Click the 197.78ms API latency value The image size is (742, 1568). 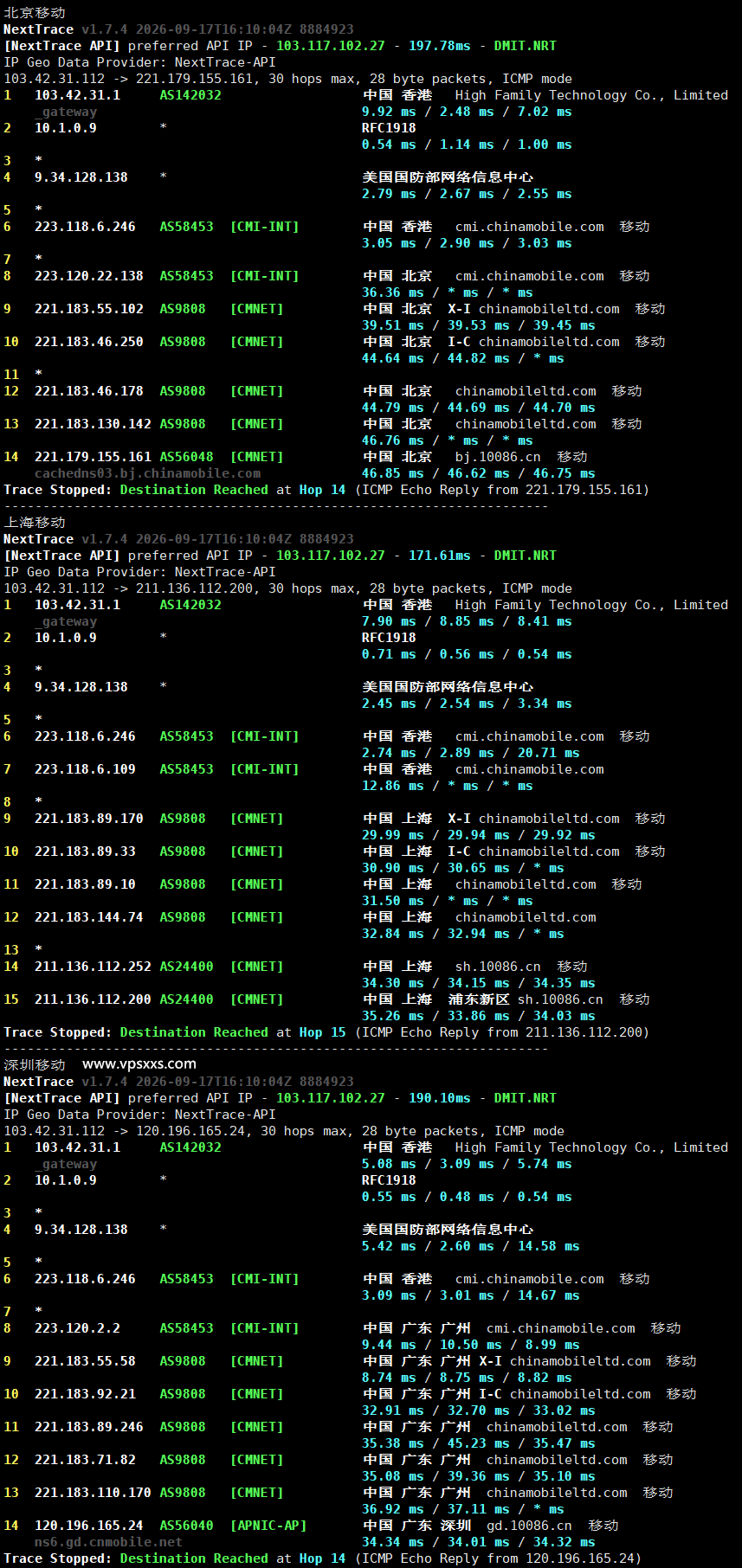(x=440, y=46)
